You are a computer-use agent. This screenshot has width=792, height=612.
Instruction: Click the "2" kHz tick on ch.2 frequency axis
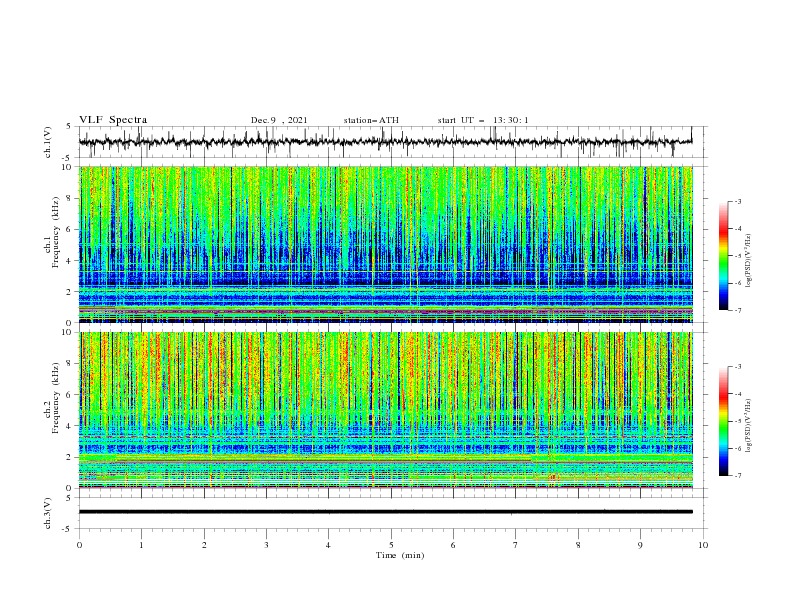pos(70,457)
